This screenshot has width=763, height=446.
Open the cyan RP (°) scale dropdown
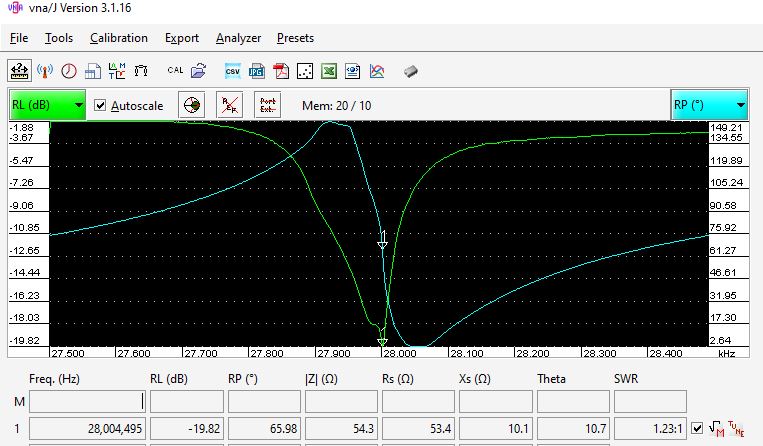pyautogui.click(x=709, y=105)
